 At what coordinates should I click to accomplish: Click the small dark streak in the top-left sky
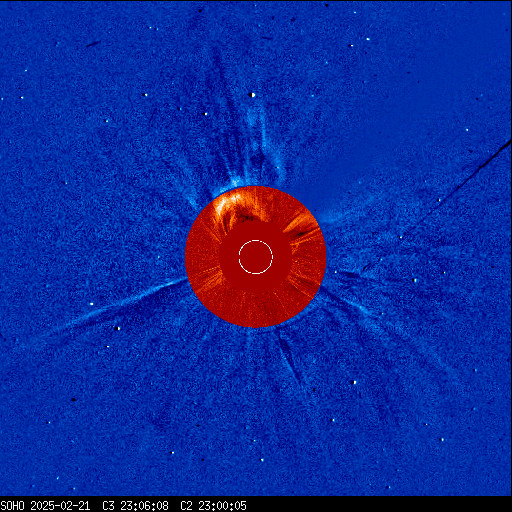point(94,44)
